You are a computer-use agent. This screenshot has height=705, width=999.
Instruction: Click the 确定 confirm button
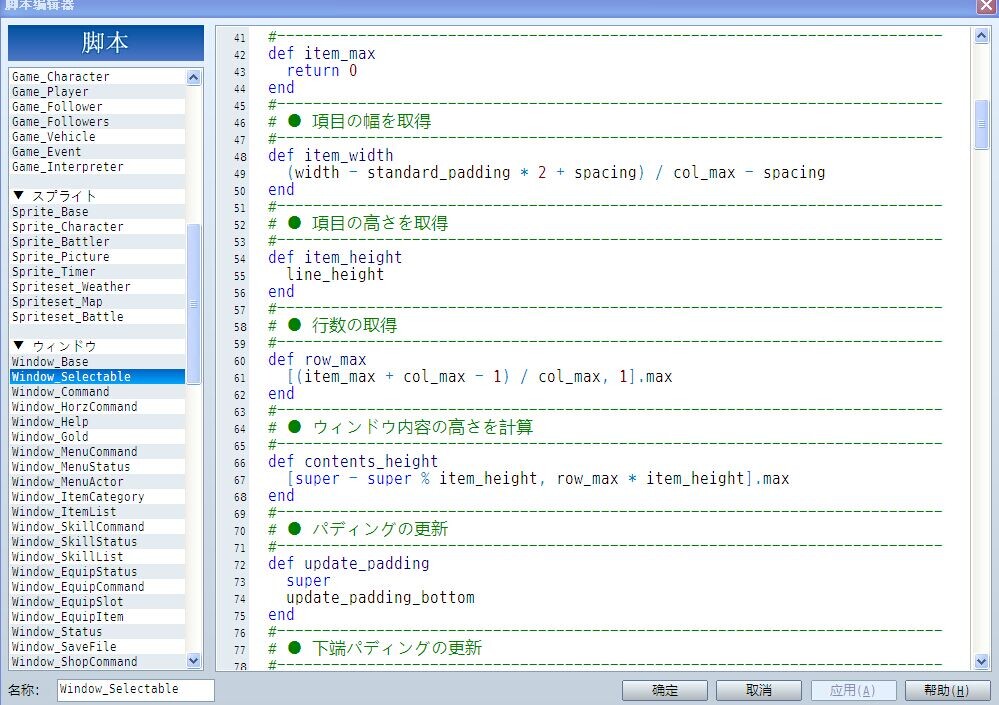point(665,690)
